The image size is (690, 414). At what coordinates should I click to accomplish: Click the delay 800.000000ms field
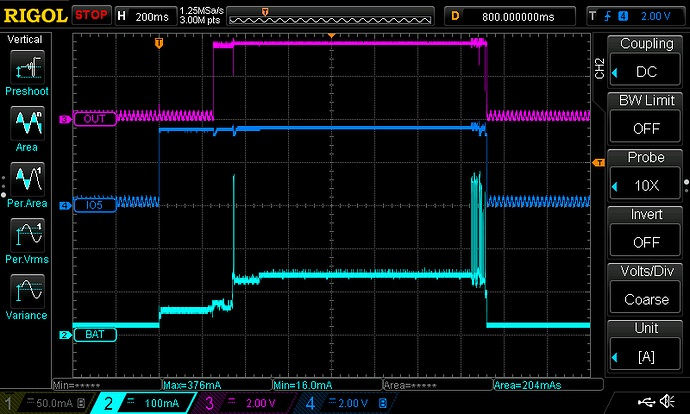point(510,16)
